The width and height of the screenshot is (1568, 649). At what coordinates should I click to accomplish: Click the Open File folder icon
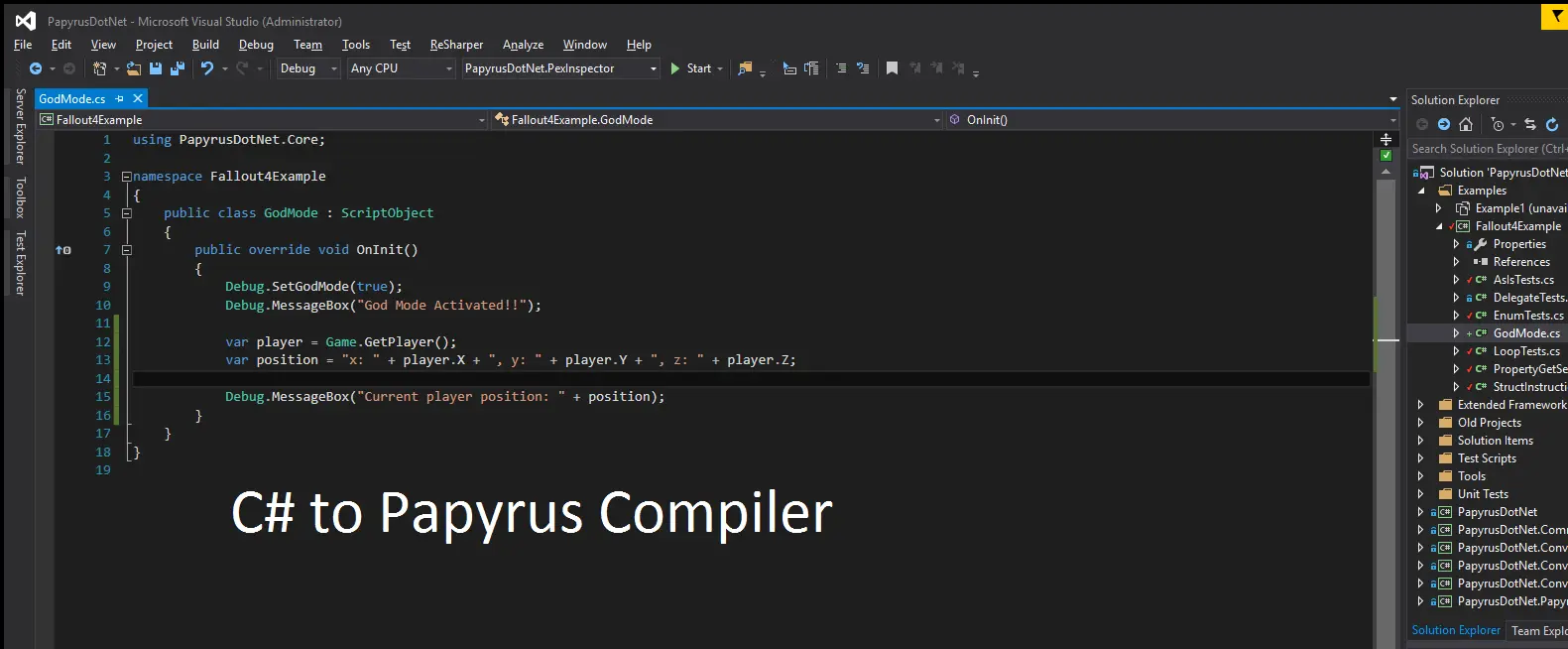(134, 68)
